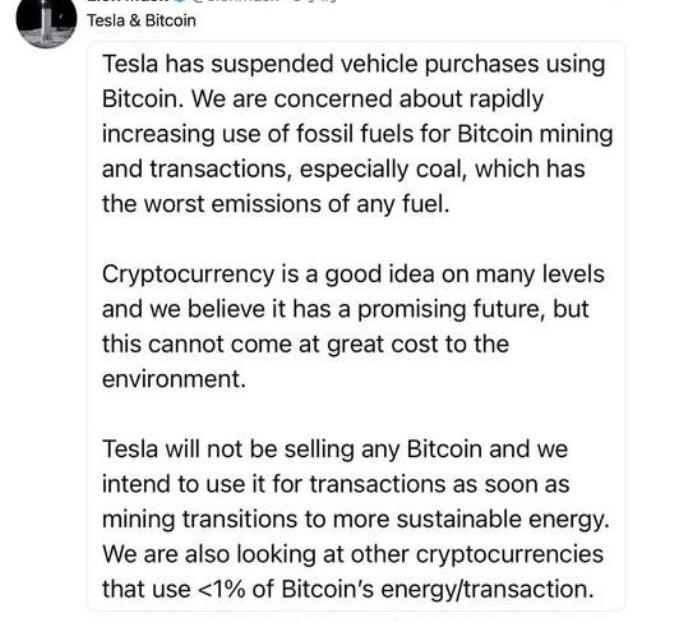Click the line "Tesla has suspended vehicle purchases using"
The width and height of the screenshot is (685, 622).
click(x=354, y=64)
